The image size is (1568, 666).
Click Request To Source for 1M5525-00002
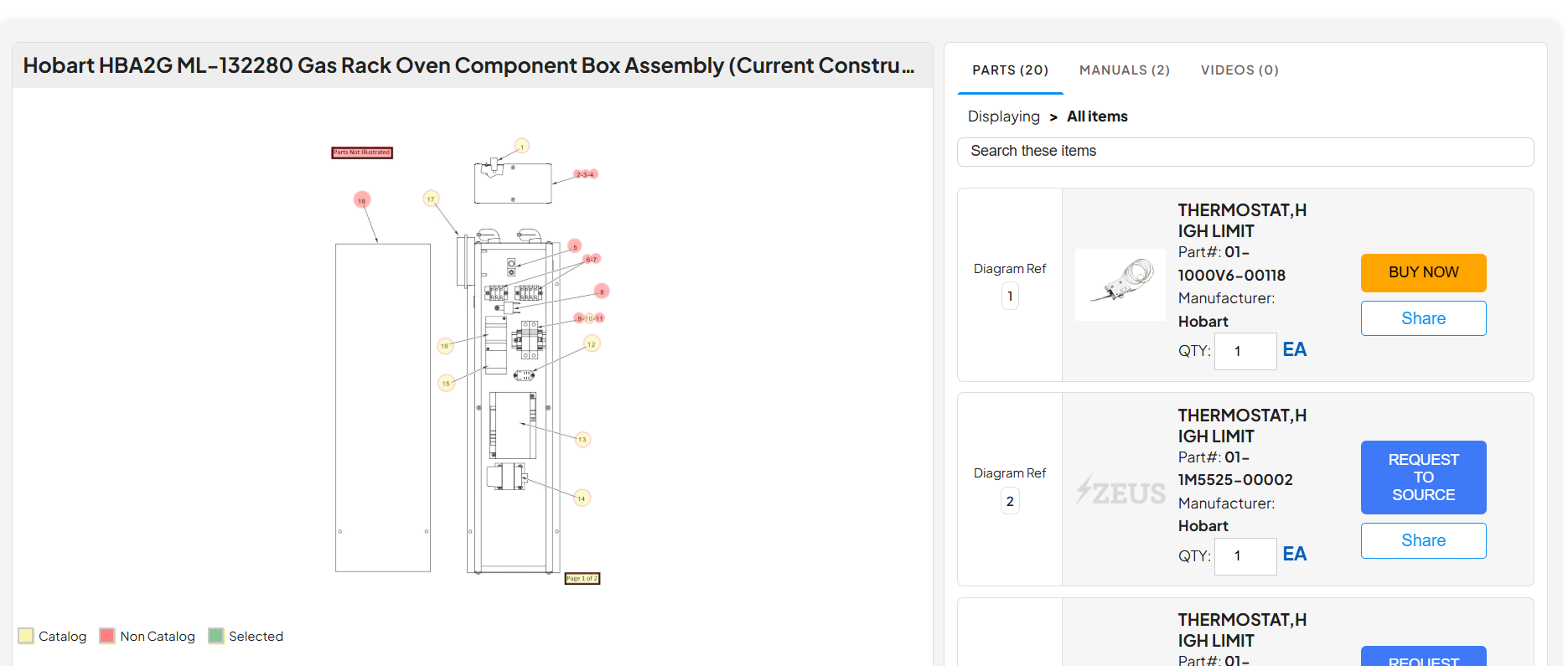click(x=1423, y=477)
